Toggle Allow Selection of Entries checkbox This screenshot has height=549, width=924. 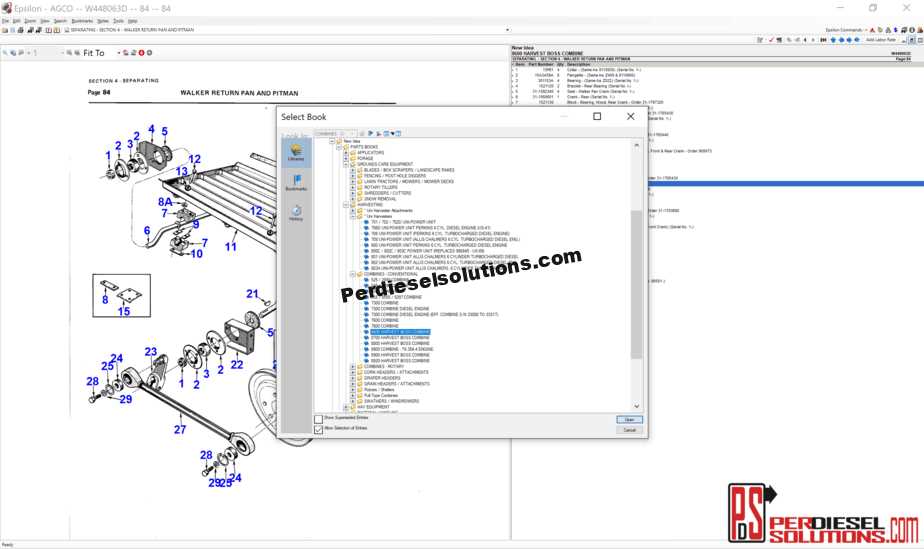(x=319, y=430)
